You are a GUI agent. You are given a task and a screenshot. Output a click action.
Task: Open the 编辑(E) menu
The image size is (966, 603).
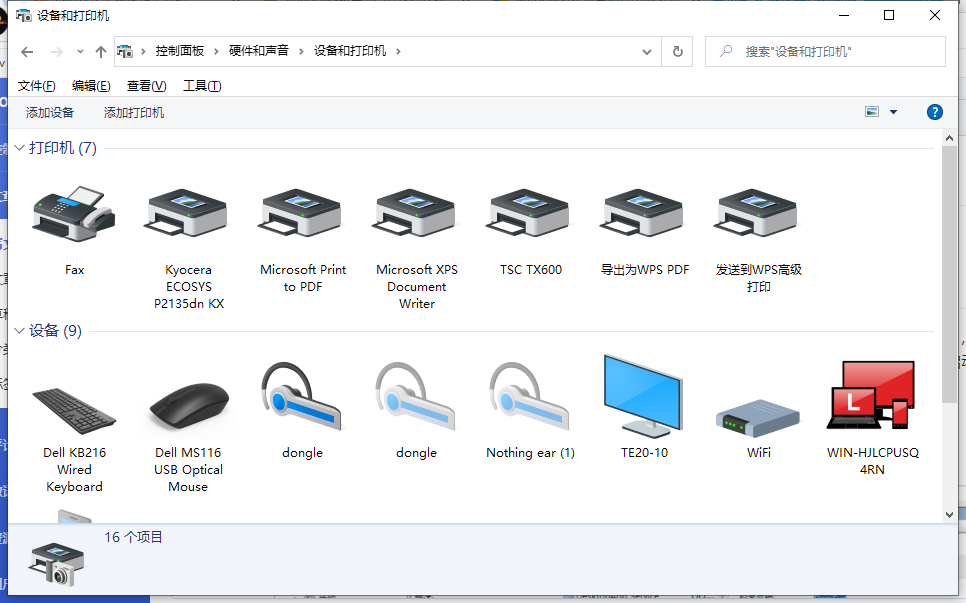click(x=91, y=86)
